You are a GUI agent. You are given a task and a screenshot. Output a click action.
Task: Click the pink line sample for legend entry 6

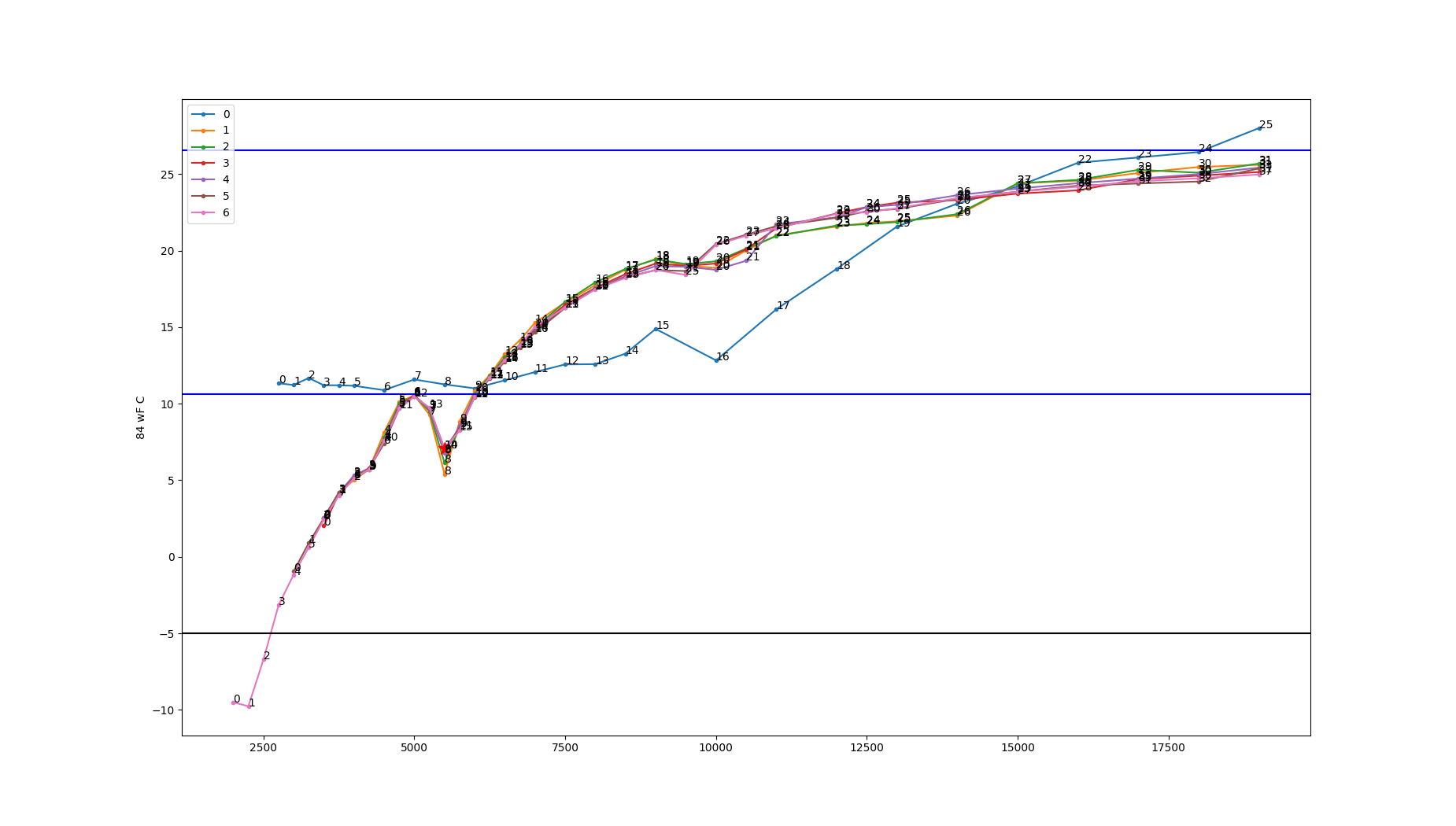(203, 212)
